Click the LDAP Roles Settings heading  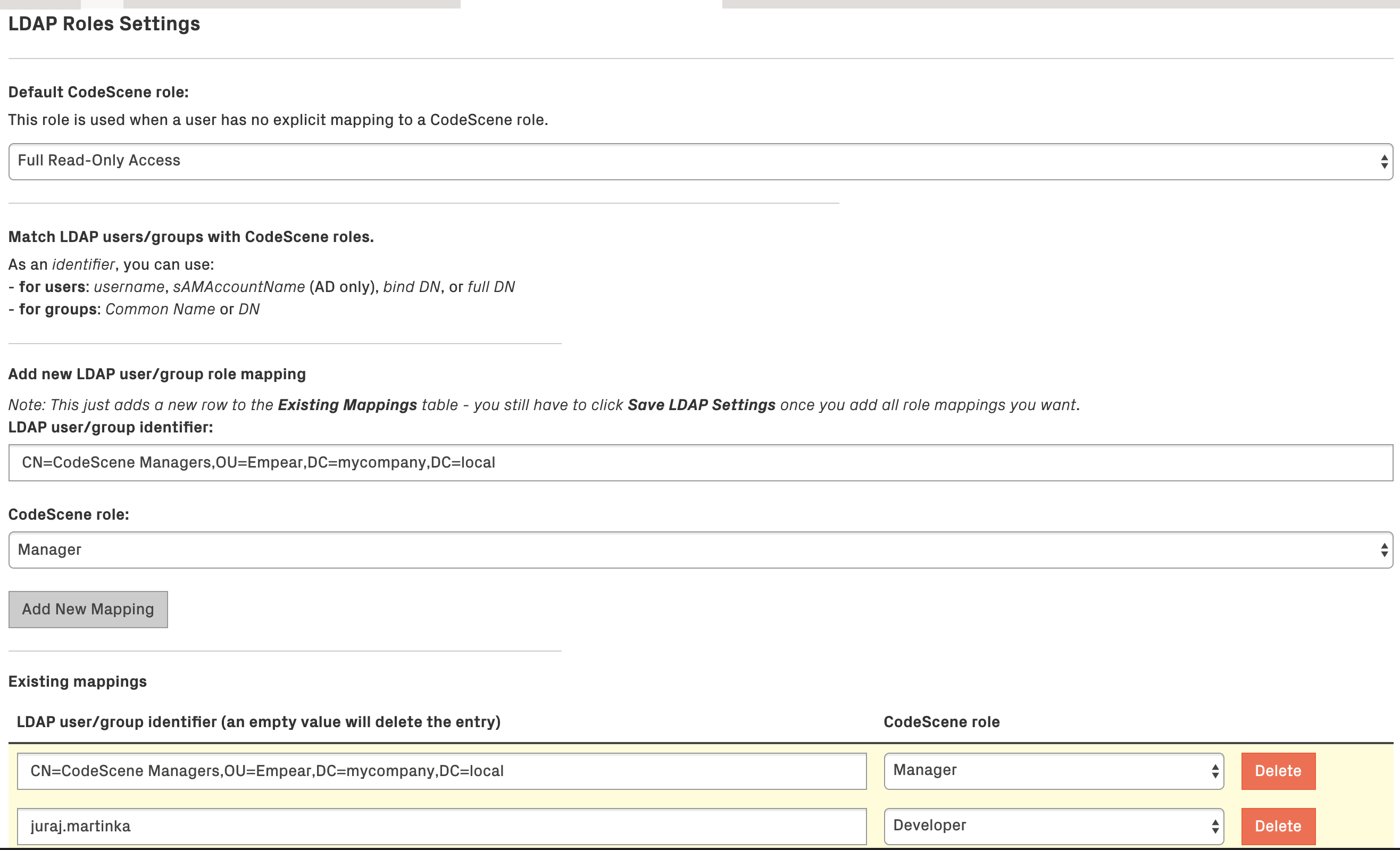[x=104, y=24]
